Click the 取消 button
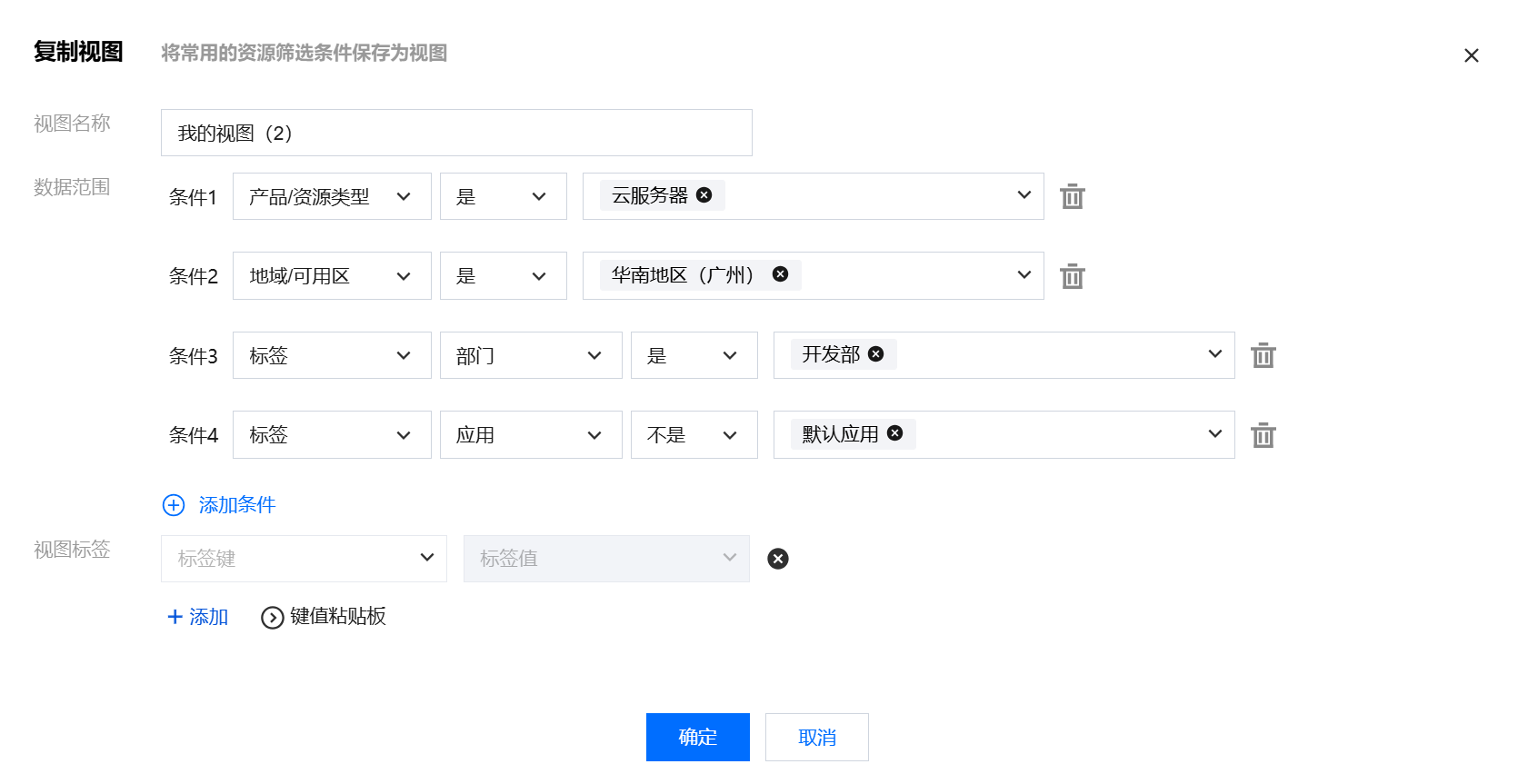Screen dimensions: 1518x784 click(816, 737)
